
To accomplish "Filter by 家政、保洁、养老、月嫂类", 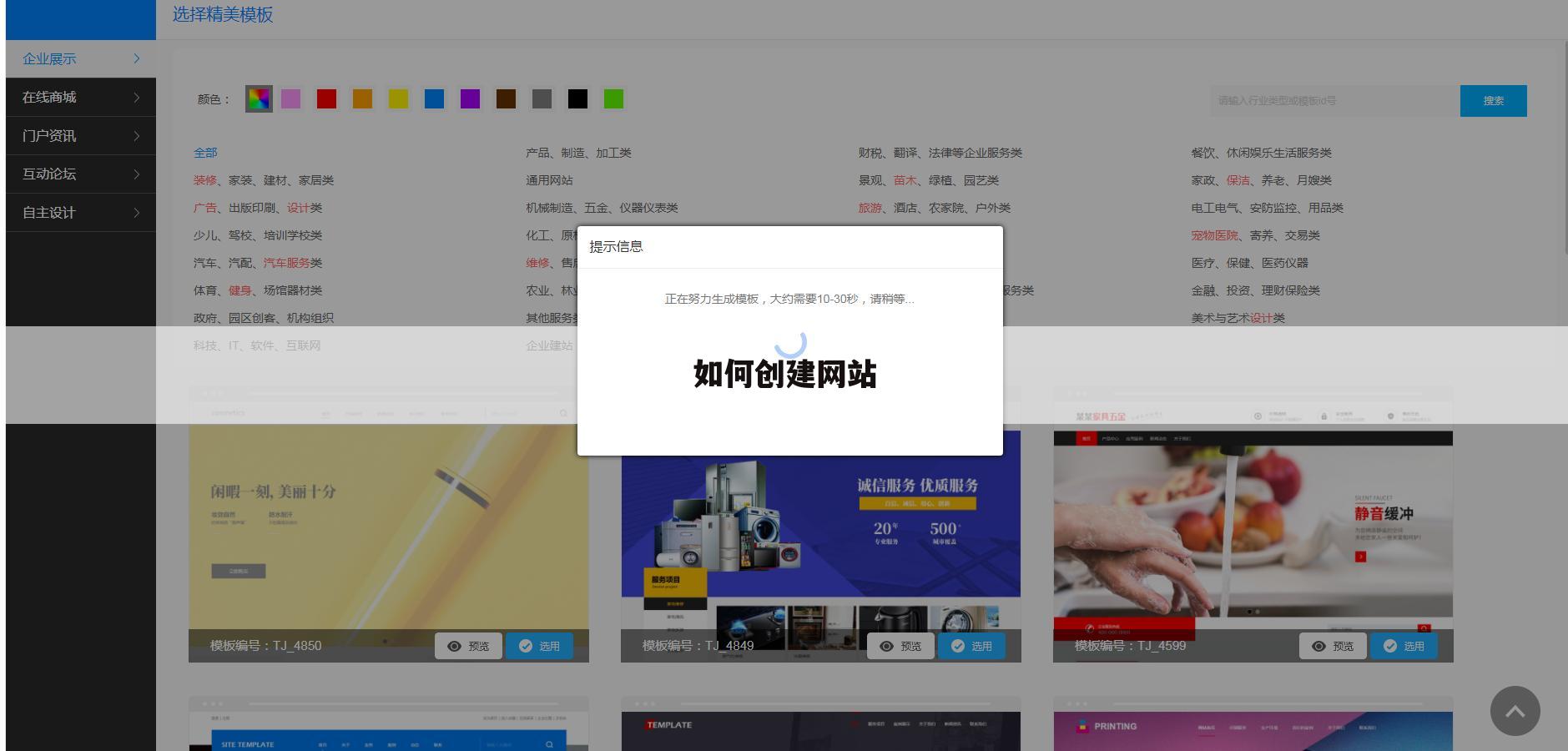I will [x=1262, y=180].
